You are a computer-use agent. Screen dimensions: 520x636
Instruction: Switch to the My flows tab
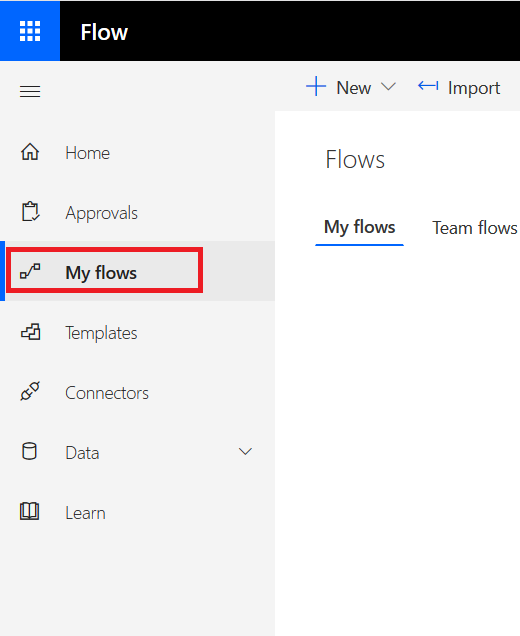[x=359, y=227]
